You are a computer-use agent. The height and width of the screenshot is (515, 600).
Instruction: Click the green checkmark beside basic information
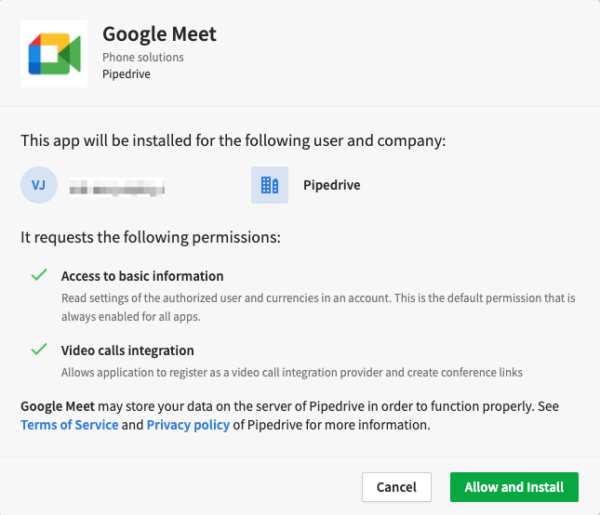(39, 275)
